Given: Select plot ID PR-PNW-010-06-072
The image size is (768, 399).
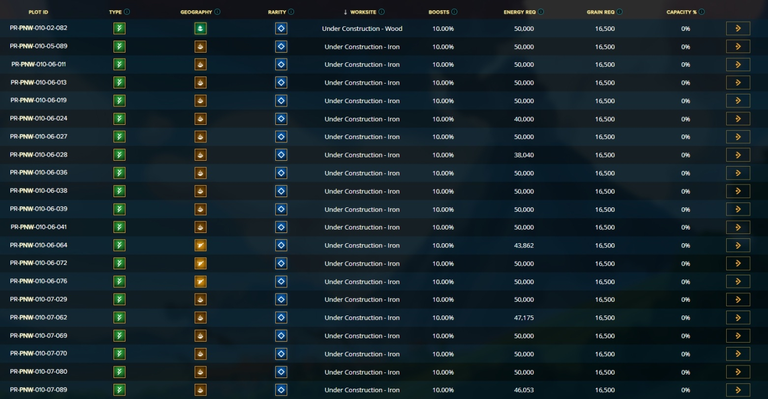Looking at the screenshot, I should click(39, 263).
